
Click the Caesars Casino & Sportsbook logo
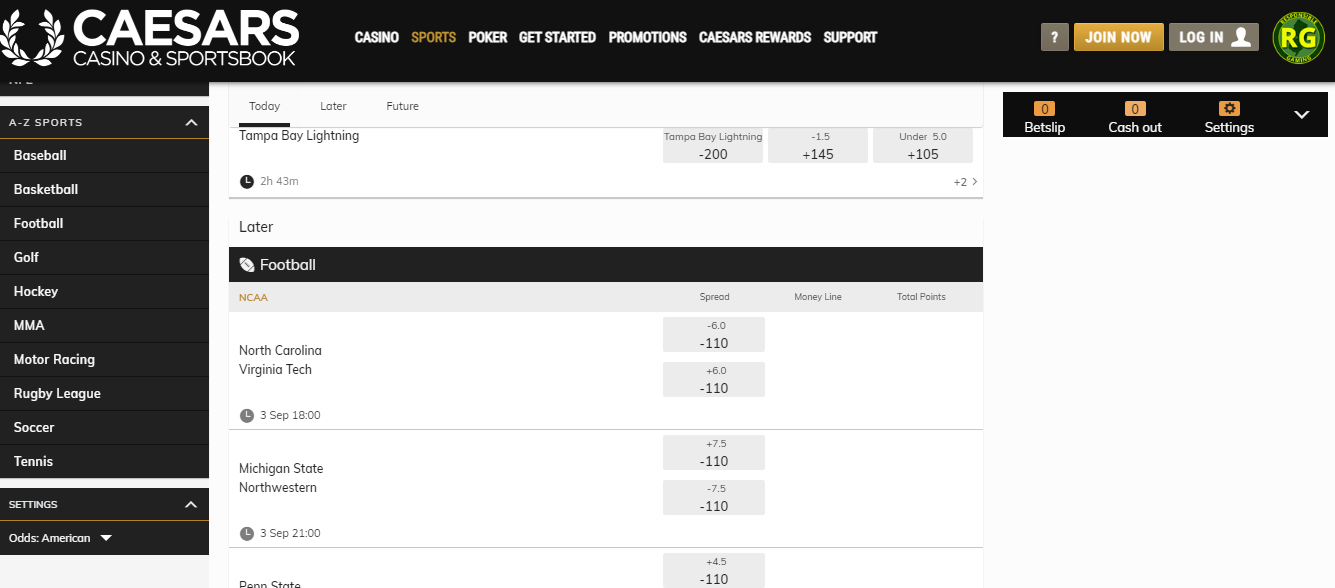coord(150,37)
